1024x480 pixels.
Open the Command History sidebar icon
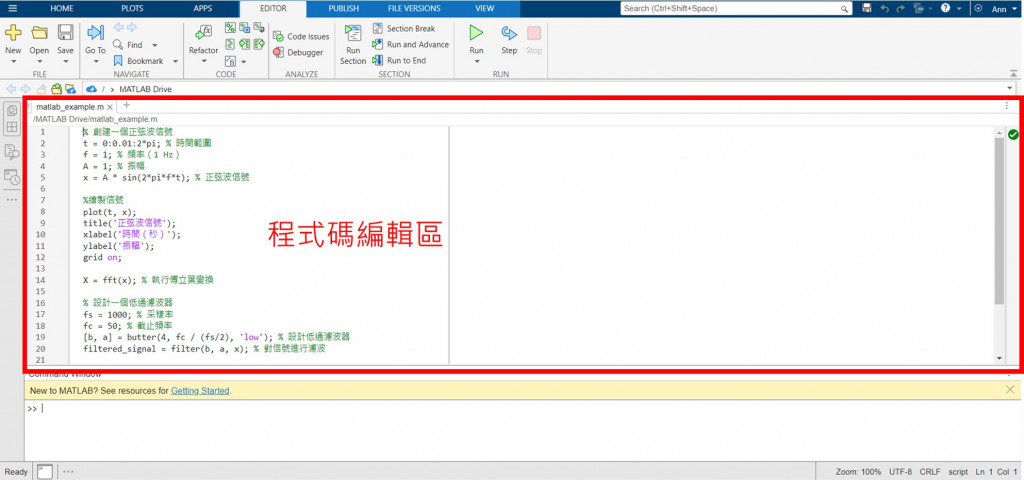(12, 176)
